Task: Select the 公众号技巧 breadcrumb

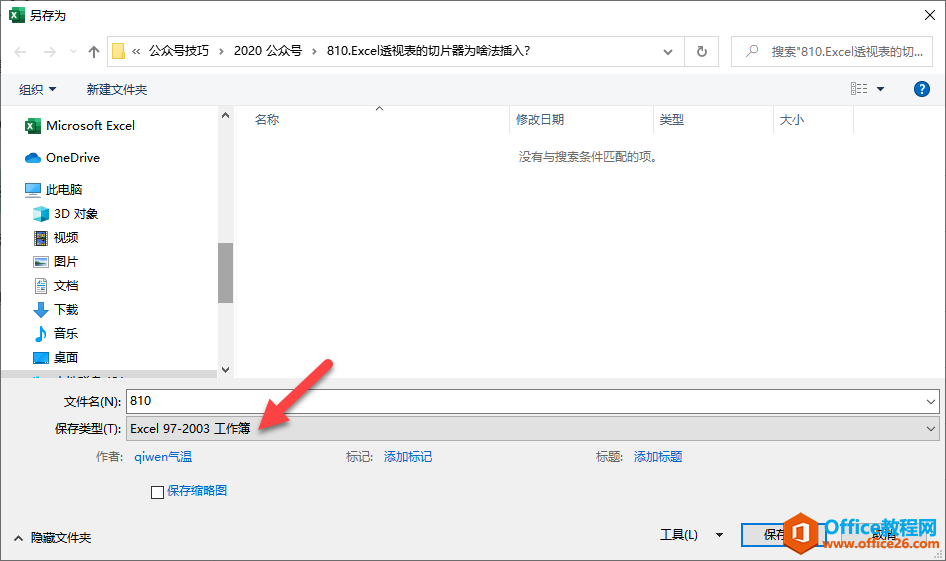Action: coord(179,51)
